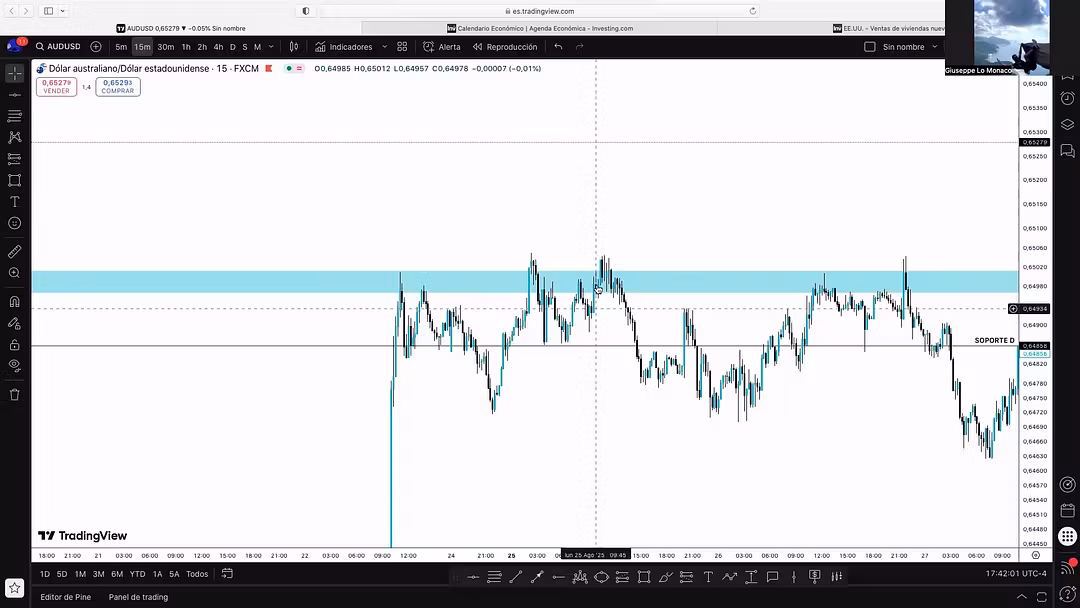Select the pattern (XABCD) tool in left sidebar
The image size is (1080, 608).
coord(14,137)
